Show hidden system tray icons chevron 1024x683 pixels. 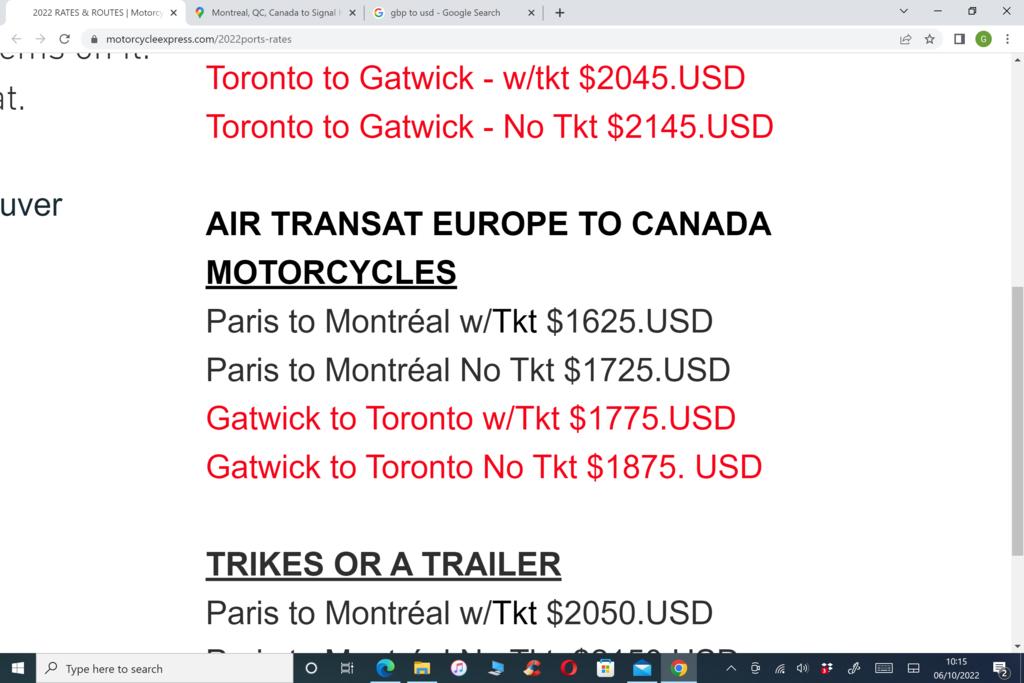pos(731,668)
